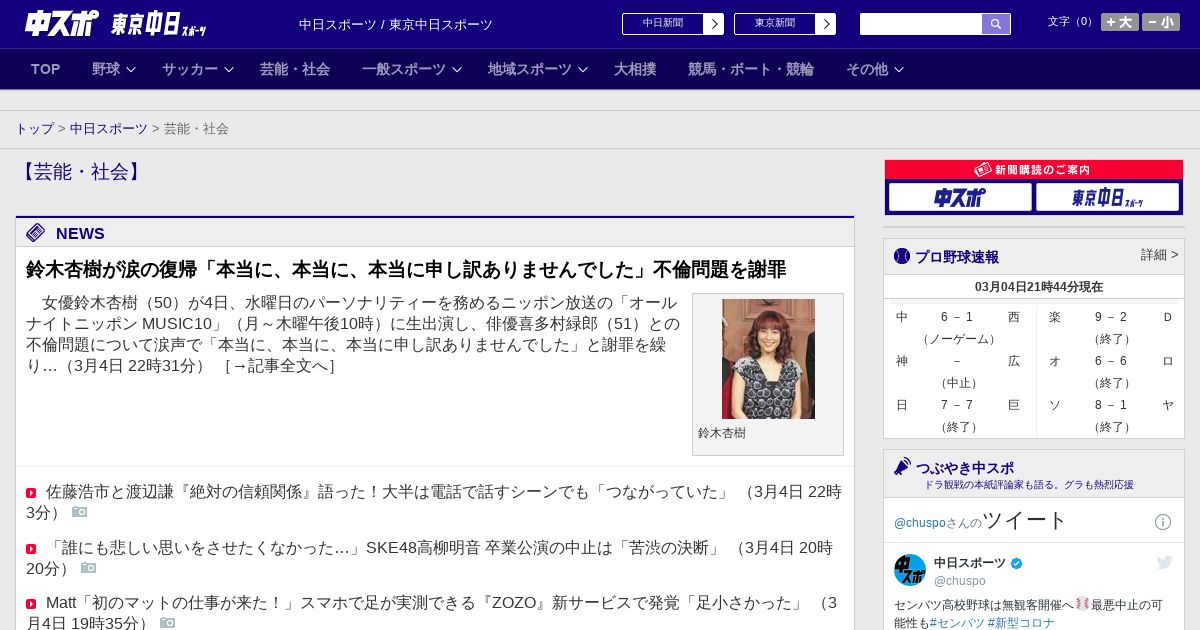
Task: Open the 東京新聞 link button
Action: [x=775, y=24]
